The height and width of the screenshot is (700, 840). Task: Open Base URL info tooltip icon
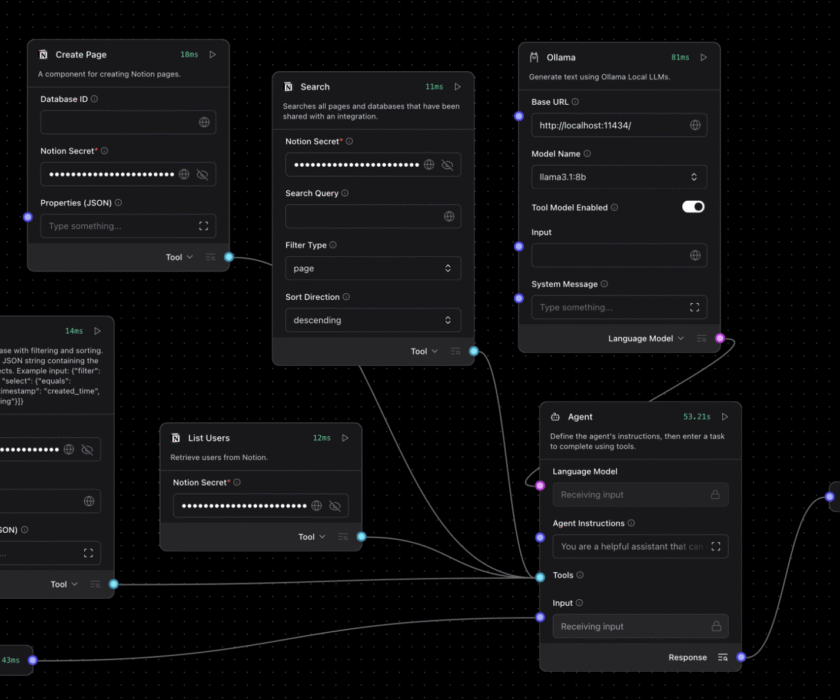[x=575, y=102]
